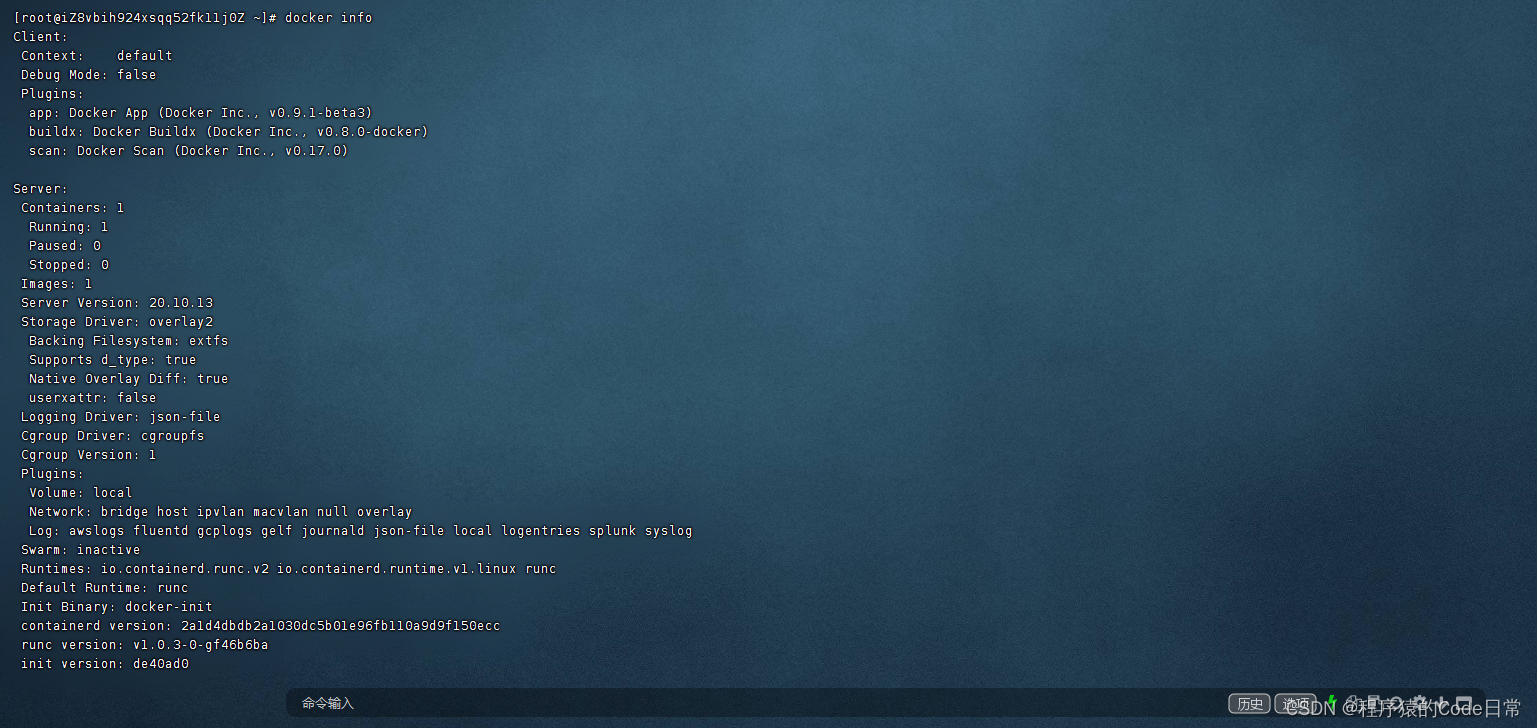Click the 'Images: 1' line
Screen dimensions: 1537x728
click(57, 284)
